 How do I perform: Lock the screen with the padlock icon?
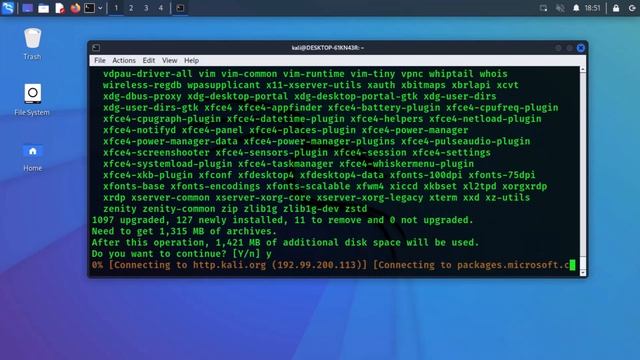616,8
